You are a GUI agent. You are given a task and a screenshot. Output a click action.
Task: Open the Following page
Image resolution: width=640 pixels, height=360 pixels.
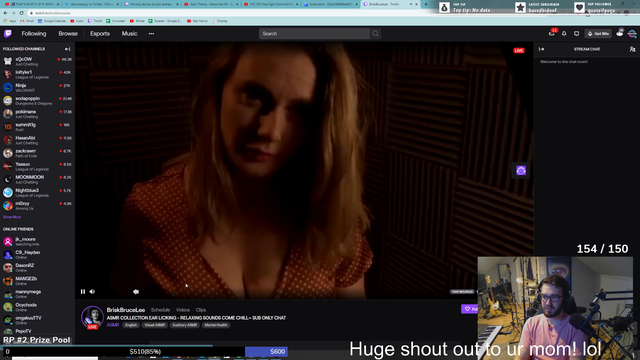(x=34, y=33)
